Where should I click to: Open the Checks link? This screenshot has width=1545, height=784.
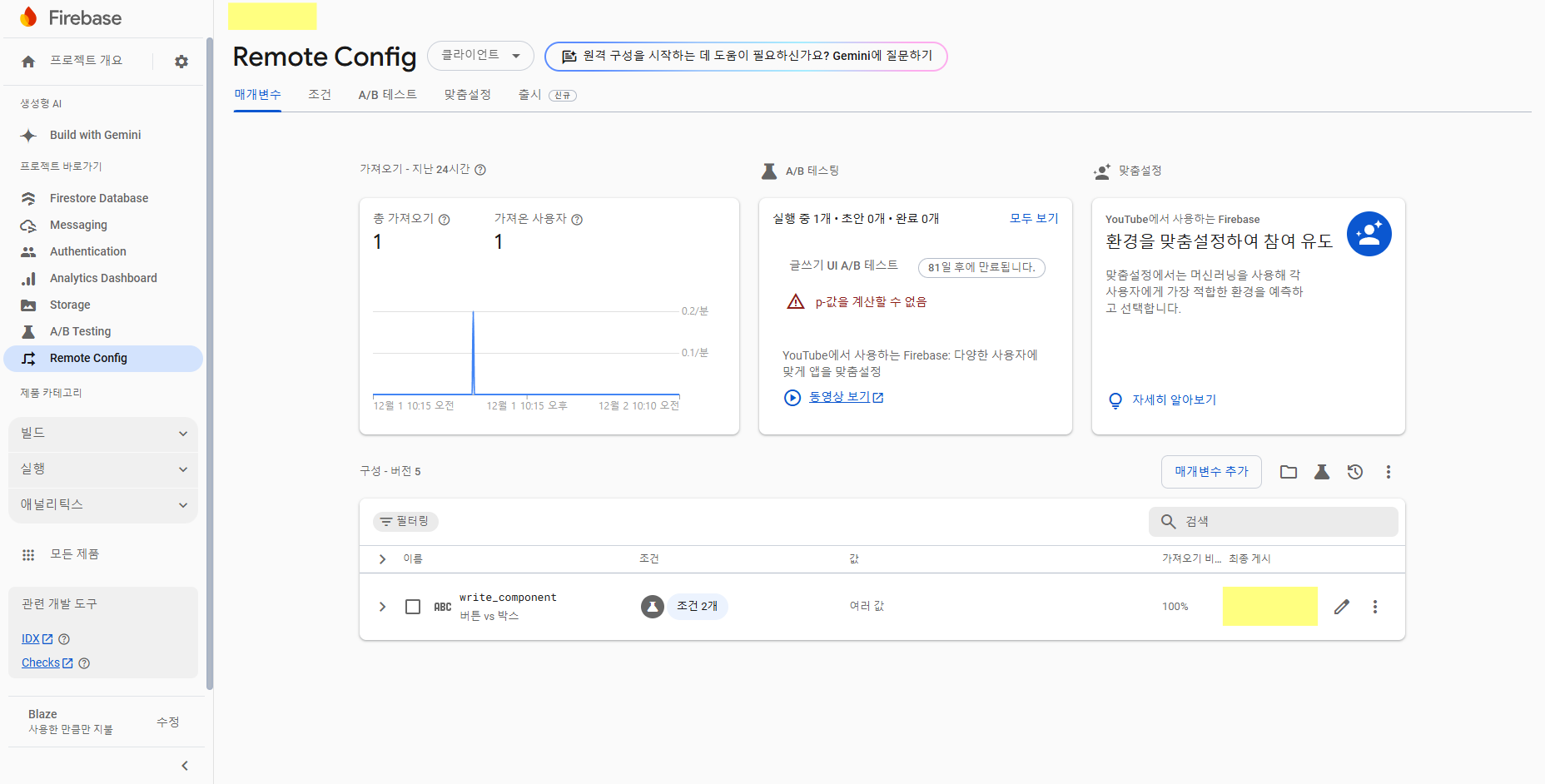coord(47,663)
